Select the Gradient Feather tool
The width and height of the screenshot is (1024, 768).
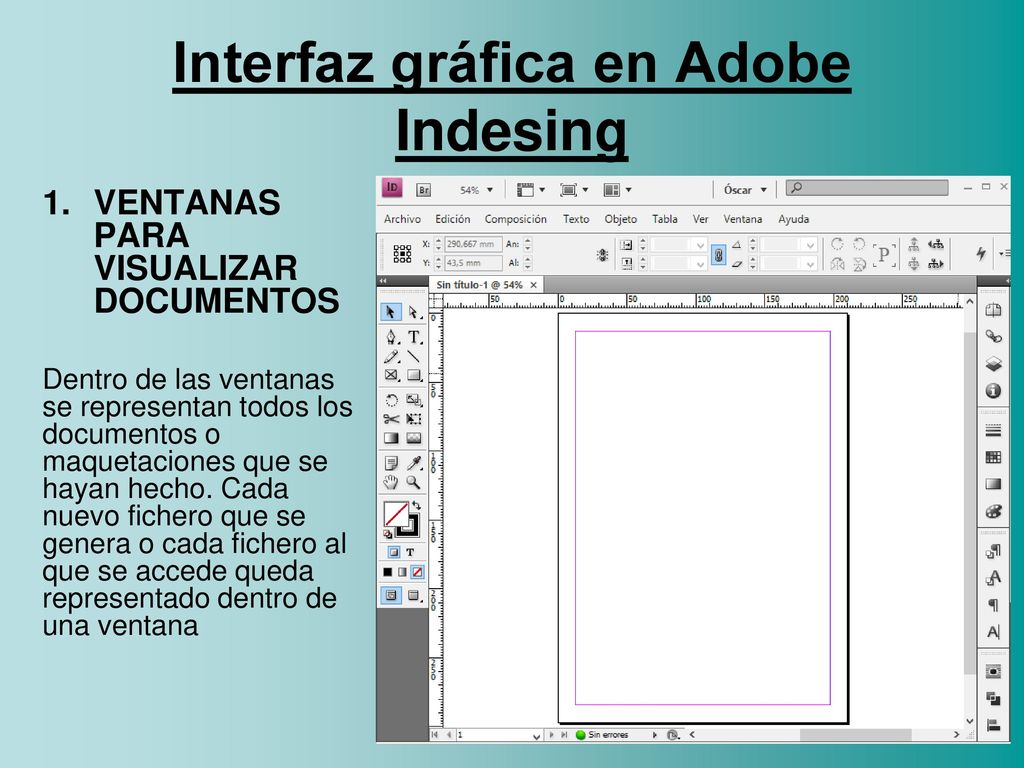(x=414, y=438)
